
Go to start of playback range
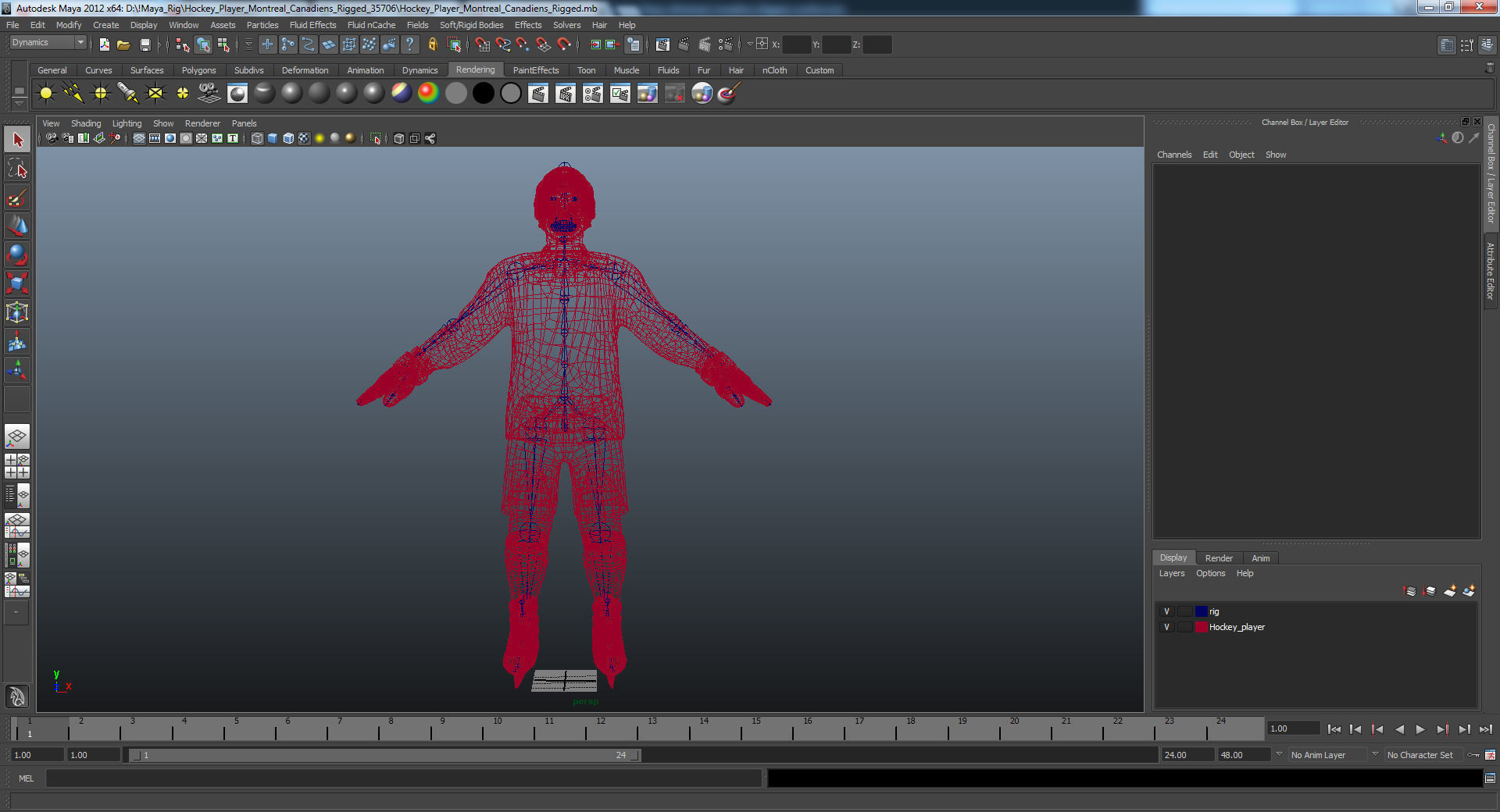pos(1334,729)
